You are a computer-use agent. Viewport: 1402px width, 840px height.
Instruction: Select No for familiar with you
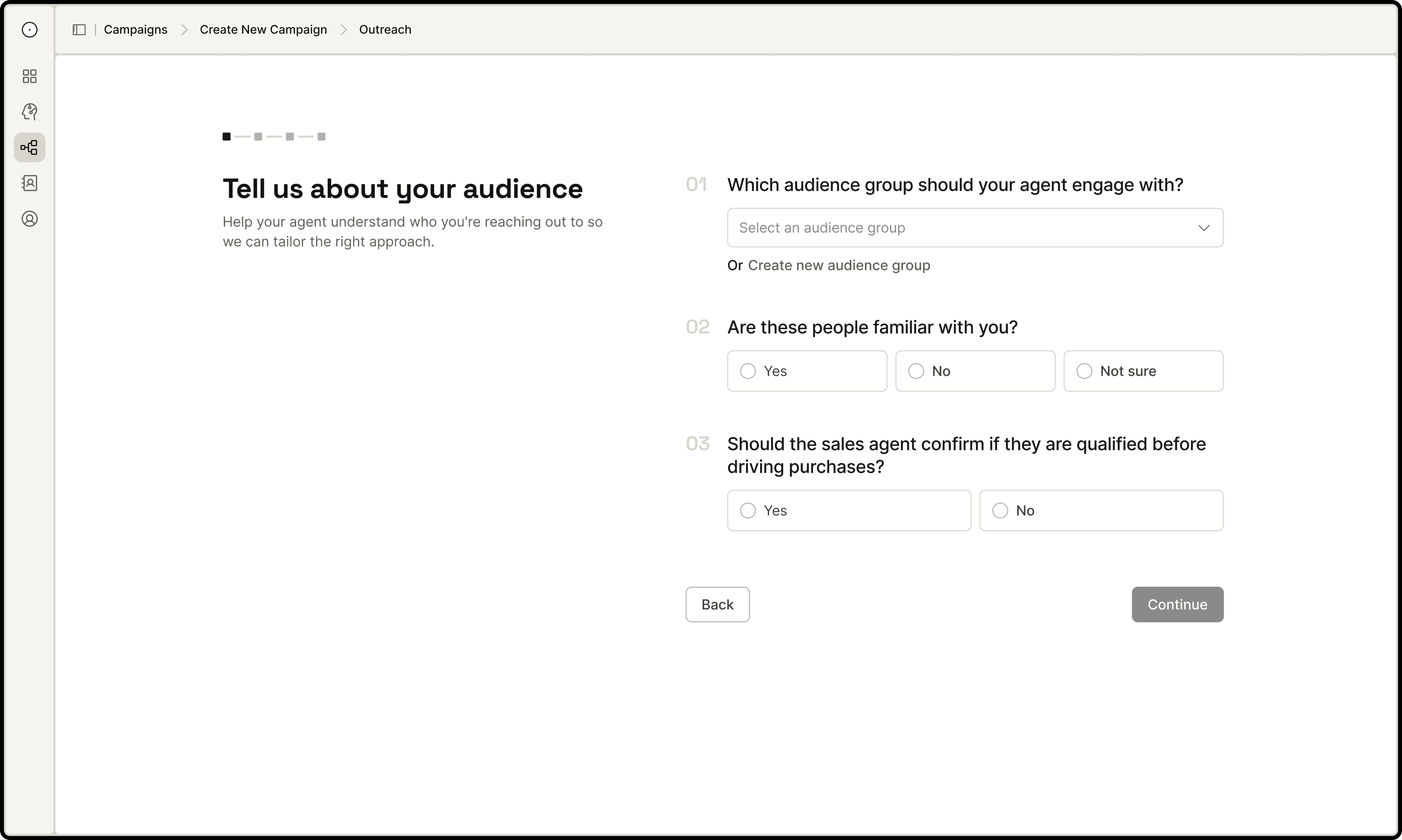point(975,371)
